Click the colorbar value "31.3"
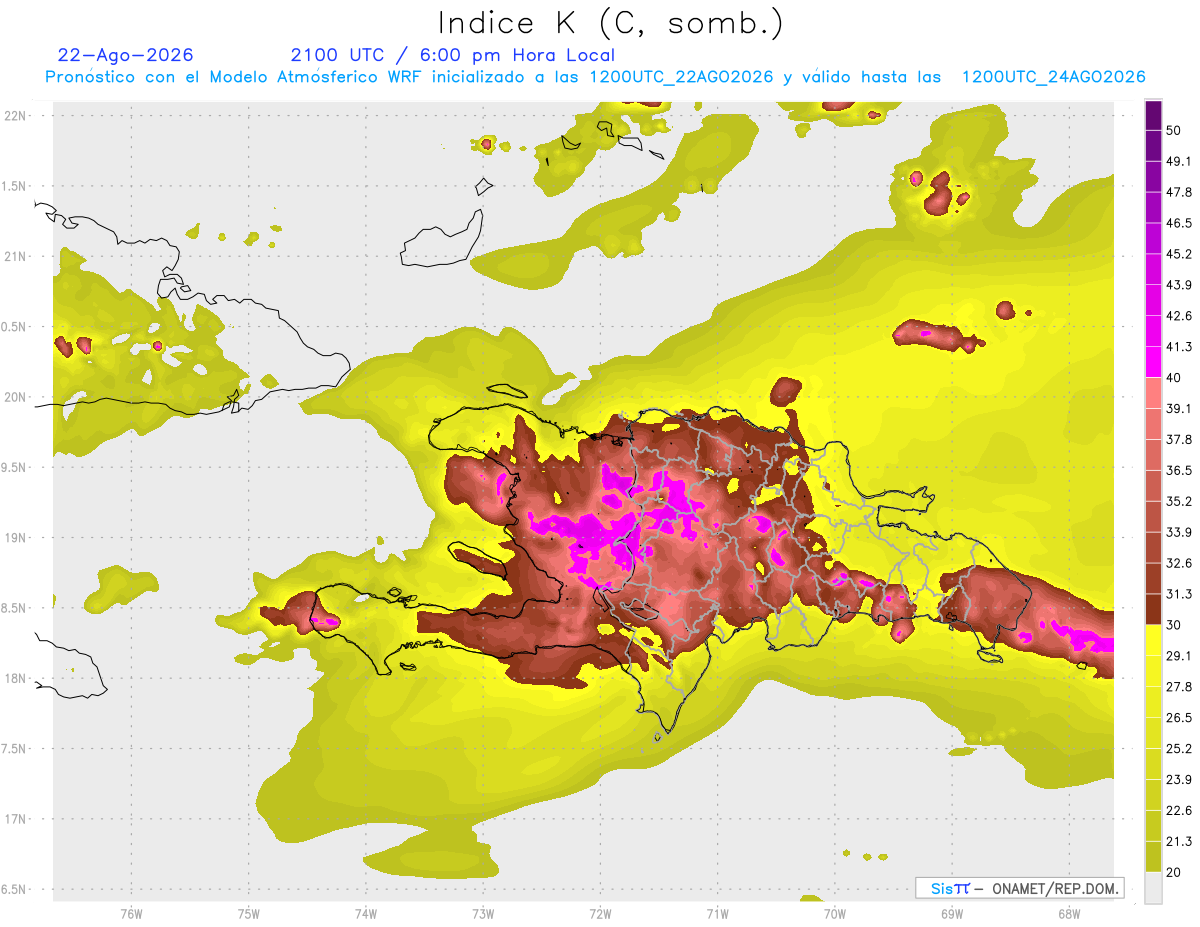The height and width of the screenshot is (927, 1200). (x=1179, y=594)
